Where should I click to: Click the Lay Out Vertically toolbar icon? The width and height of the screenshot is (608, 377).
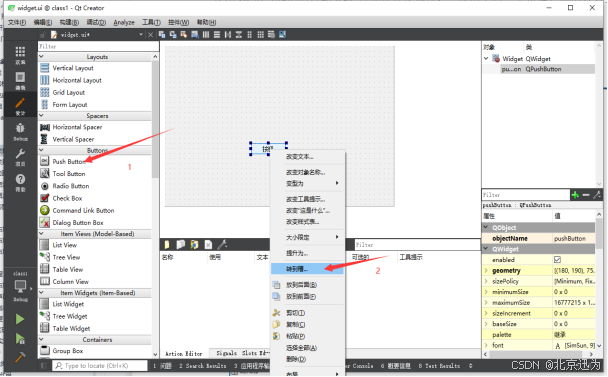pos(217,35)
